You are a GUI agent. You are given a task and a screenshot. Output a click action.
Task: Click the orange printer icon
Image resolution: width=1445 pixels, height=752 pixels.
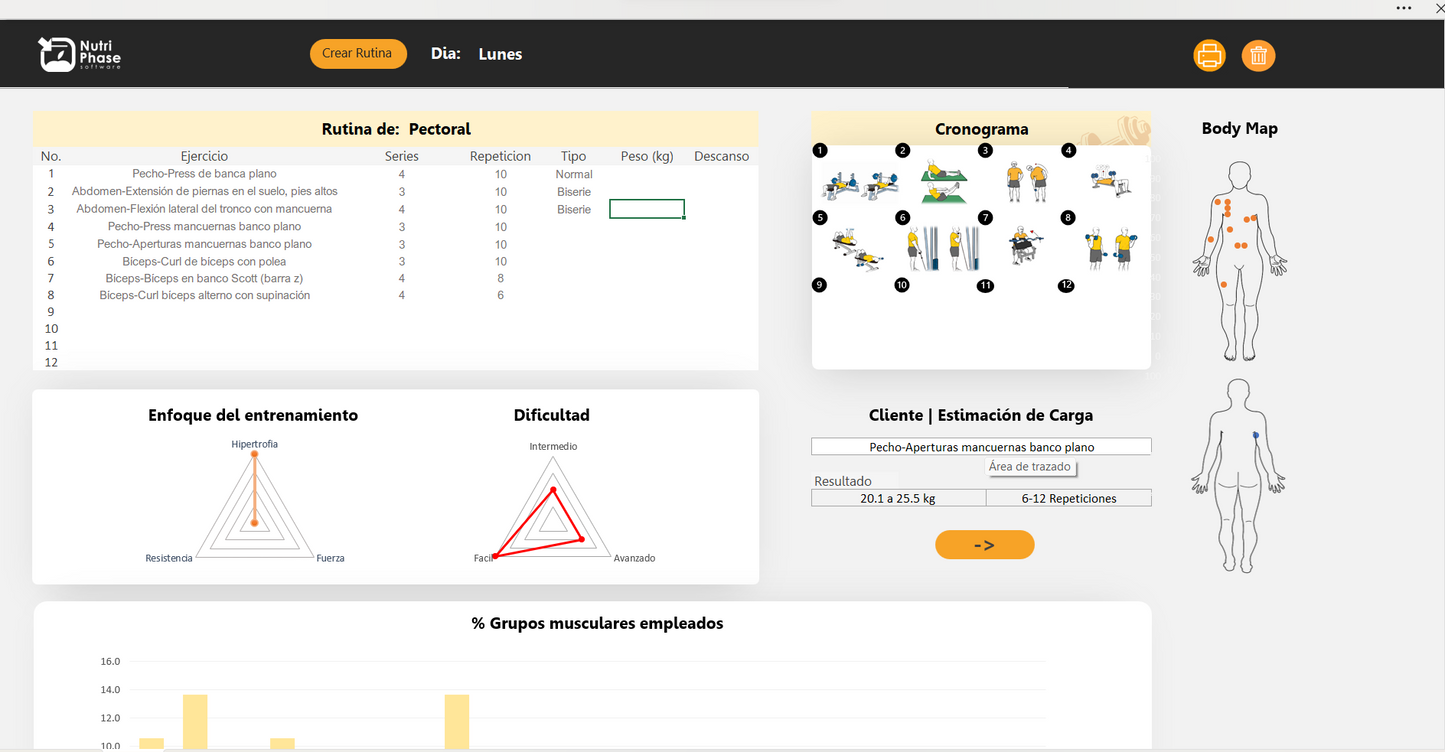[1209, 55]
